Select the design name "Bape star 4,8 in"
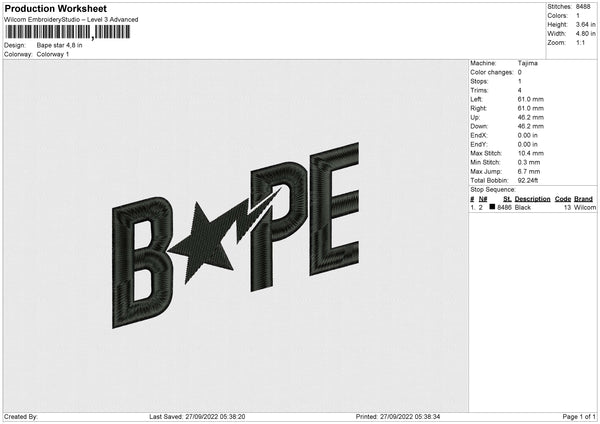This screenshot has width=600, height=424. click(59, 45)
